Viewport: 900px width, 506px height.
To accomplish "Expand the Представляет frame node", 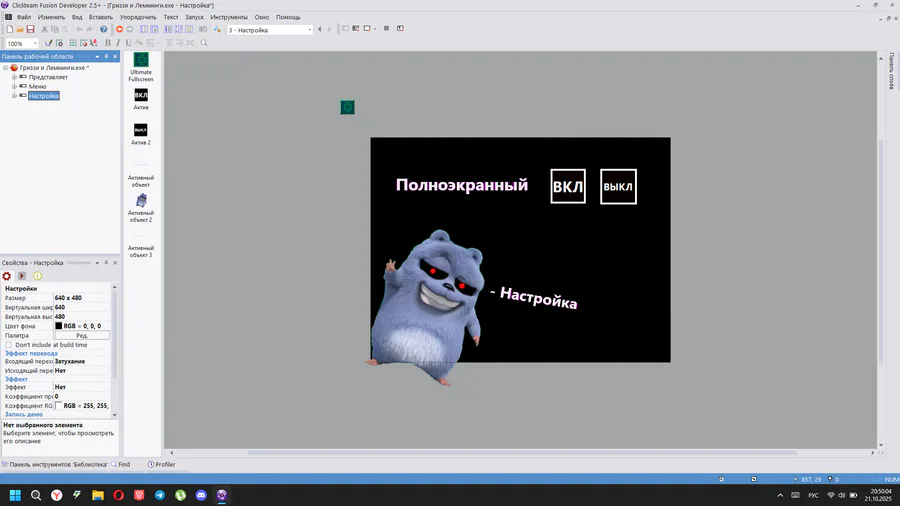I will pyautogui.click(x=14, y=77).
